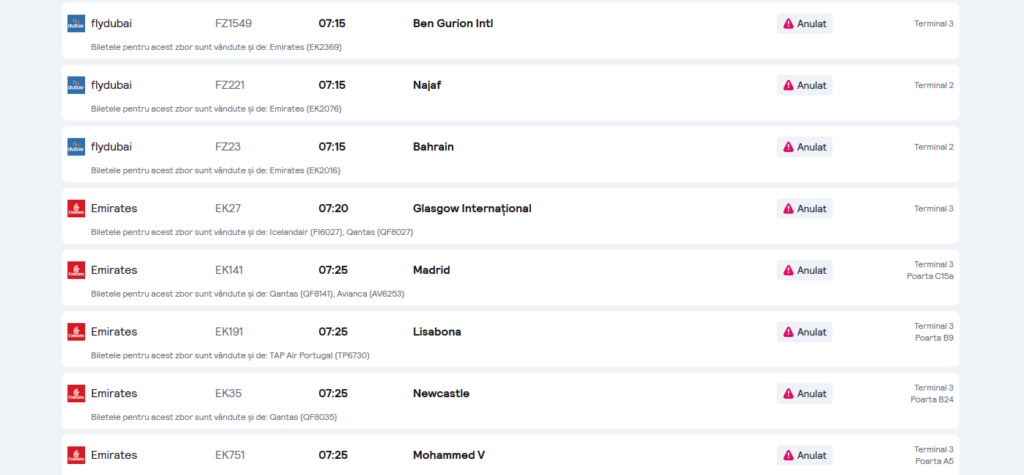The width and height of the screenshot is (1024, 475).
Task: Click the Emirates logo for the Newcastle flight
Action: pyautogui.click(x=76, y=394)
